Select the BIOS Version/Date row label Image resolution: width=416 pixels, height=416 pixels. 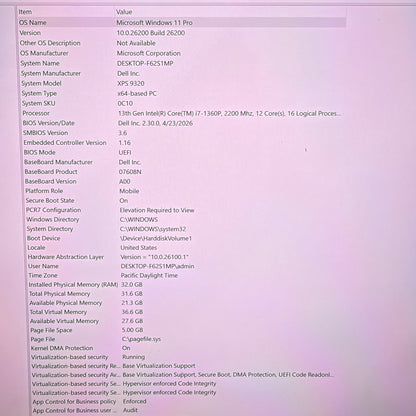pos(49,123)
